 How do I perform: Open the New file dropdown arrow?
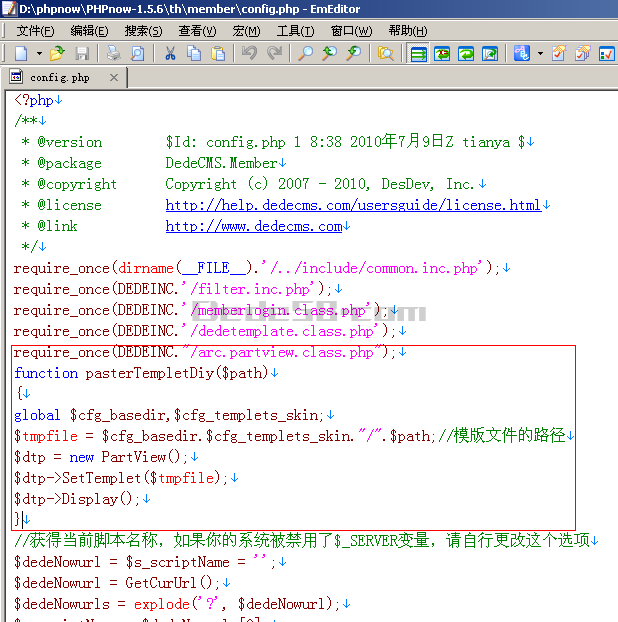point(39,53)
